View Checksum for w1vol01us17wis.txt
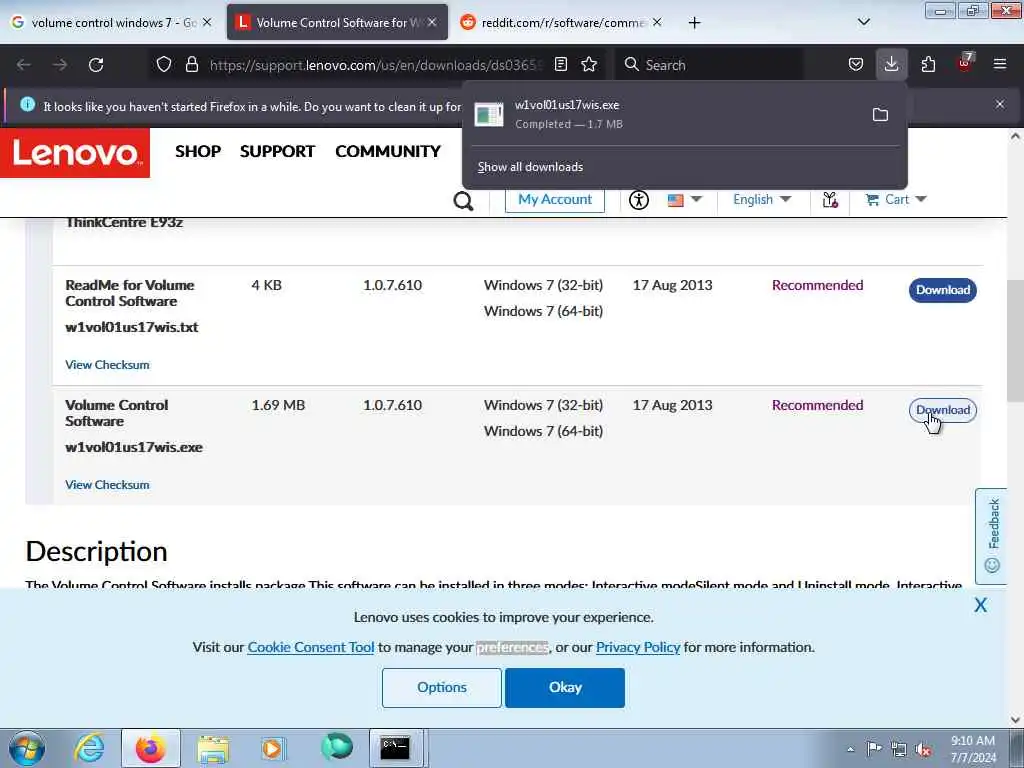1024x768 pixels. [x=107, y=365]
